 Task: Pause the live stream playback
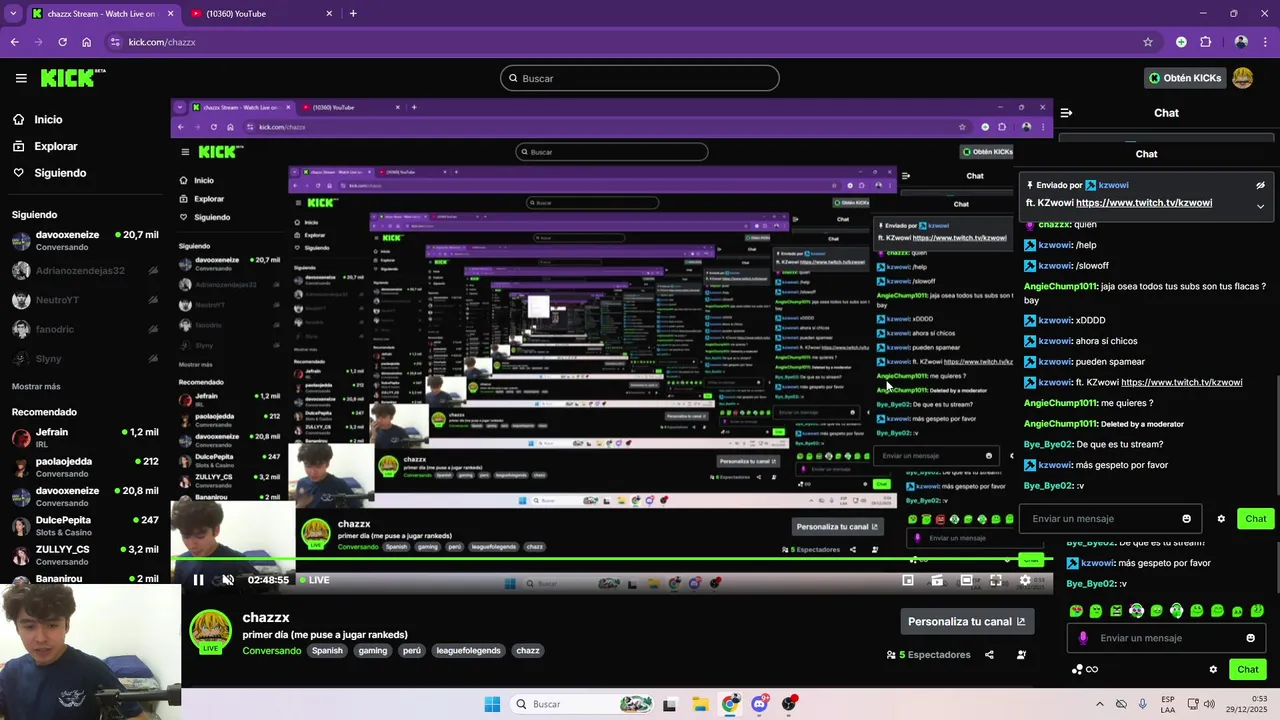click(x=198, y=580)
